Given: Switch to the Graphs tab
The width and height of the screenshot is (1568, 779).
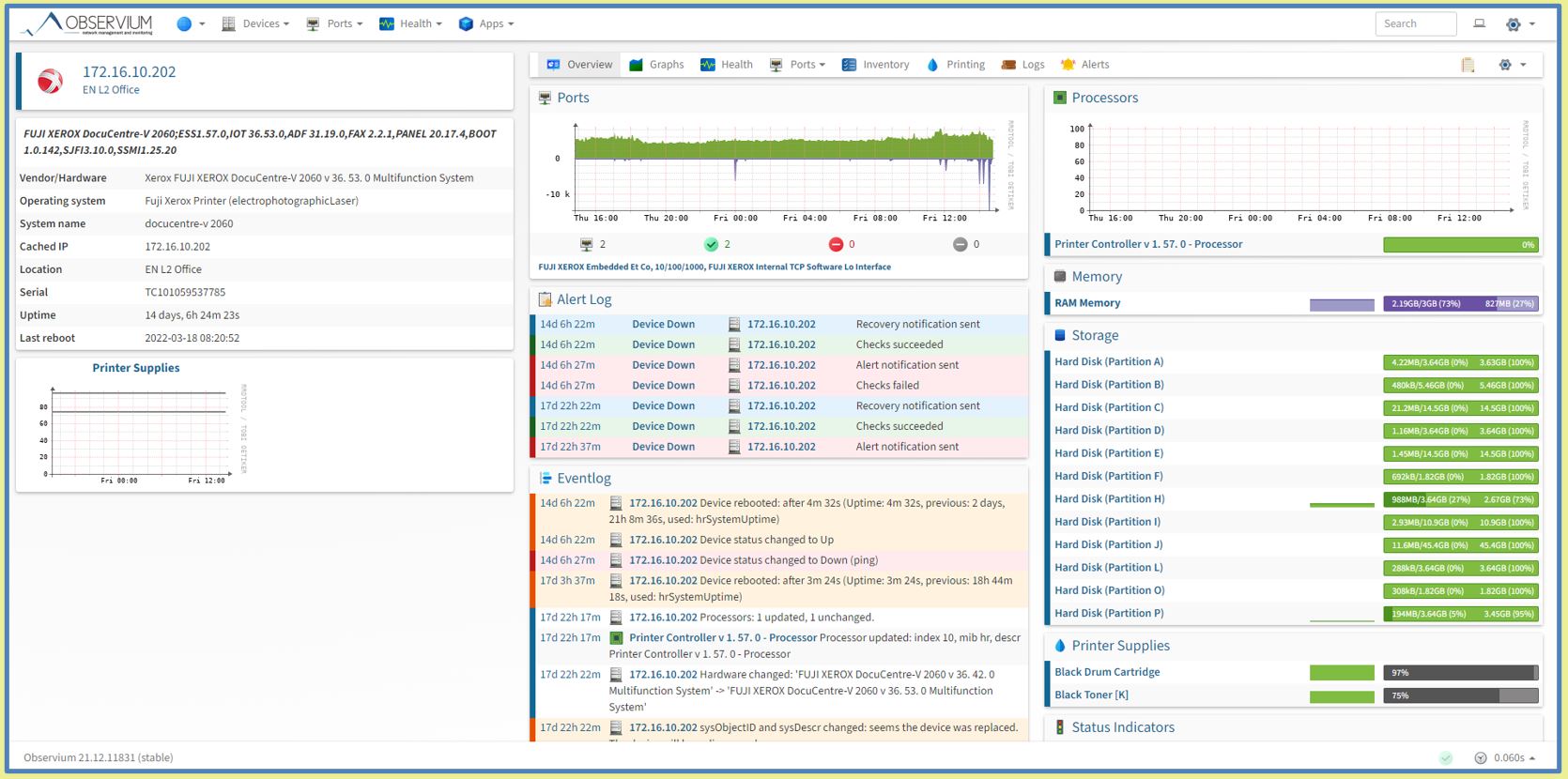Looking at the screenshot, I should click(656, 65).
